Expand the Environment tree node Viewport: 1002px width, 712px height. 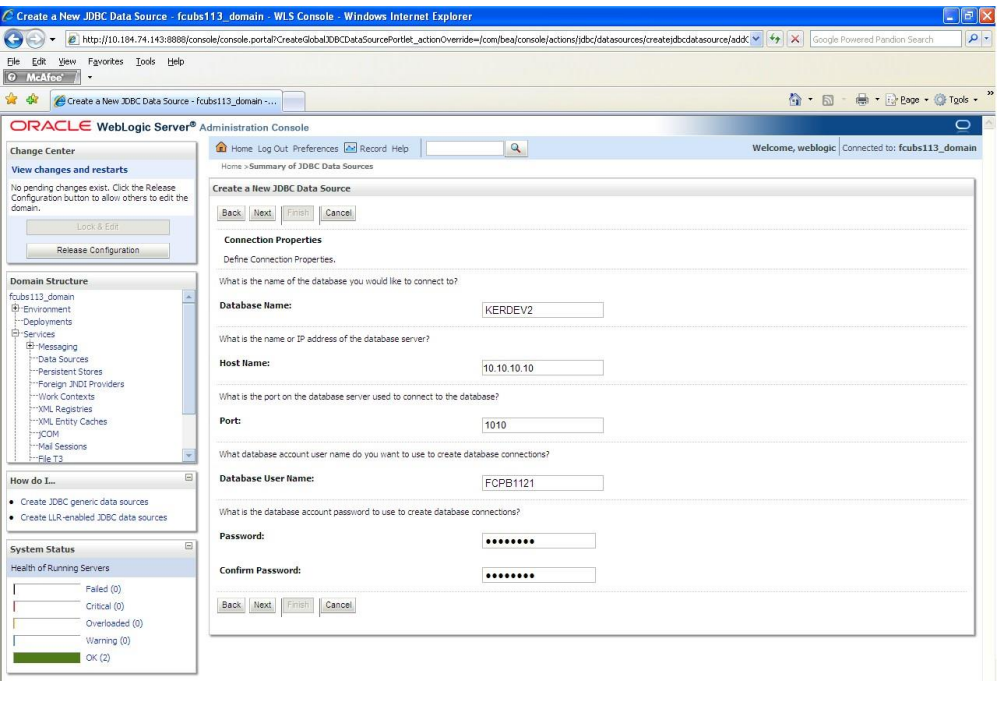(15, 309)
